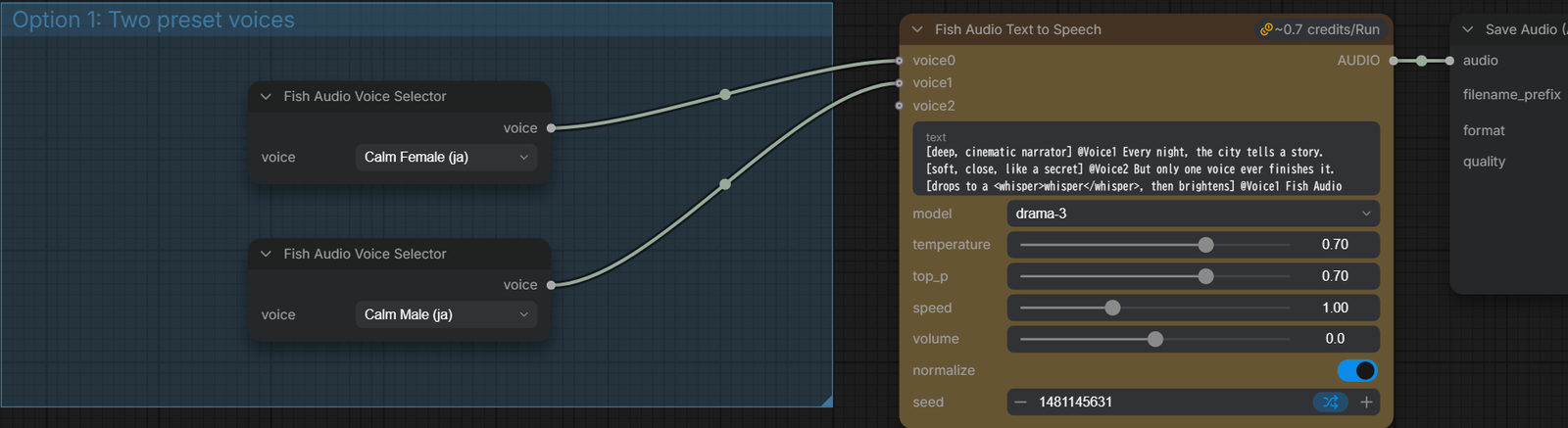Click the midpoint dot on the voice0 link
The width and height of the screenshot is (1568, 428).
(725, 94)
